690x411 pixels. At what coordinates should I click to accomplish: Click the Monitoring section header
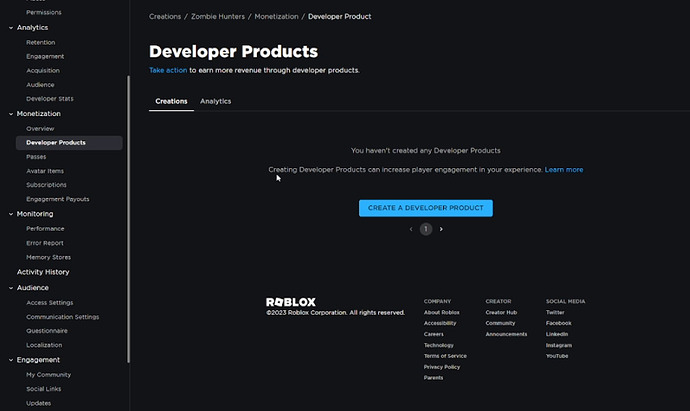[35, 214]
